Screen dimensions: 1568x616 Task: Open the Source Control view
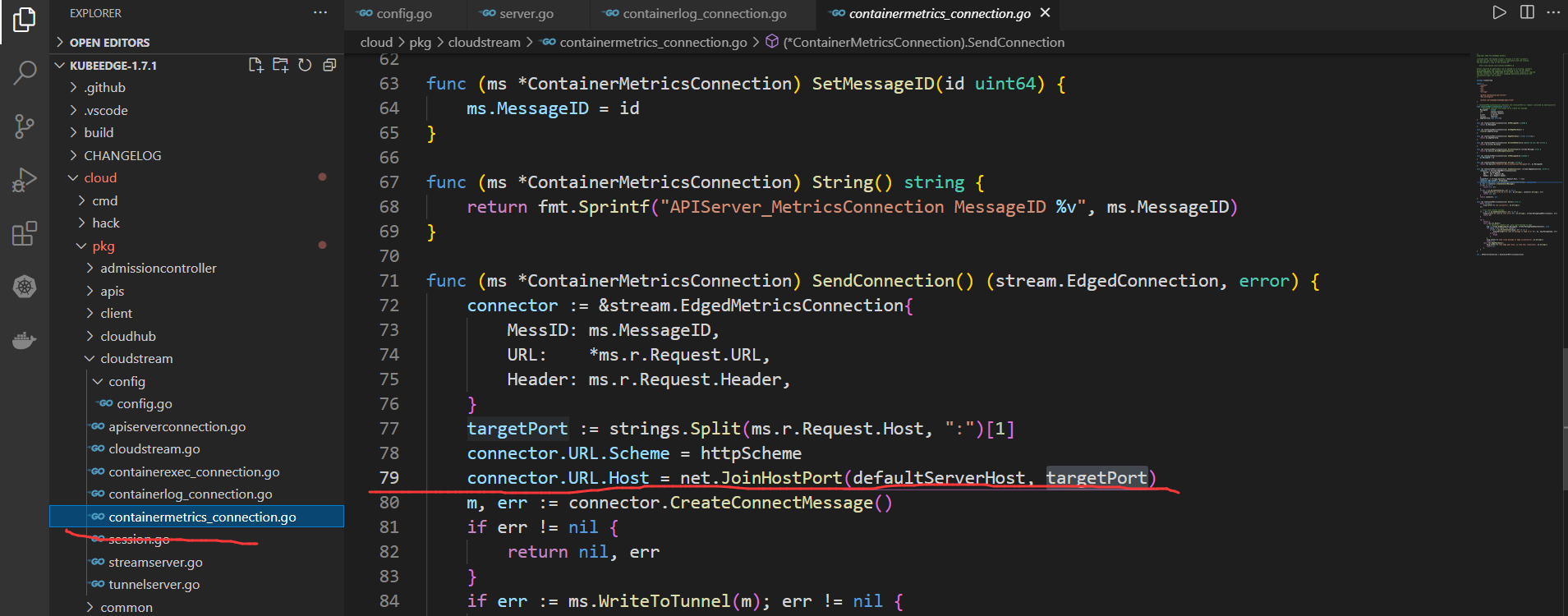25,126
